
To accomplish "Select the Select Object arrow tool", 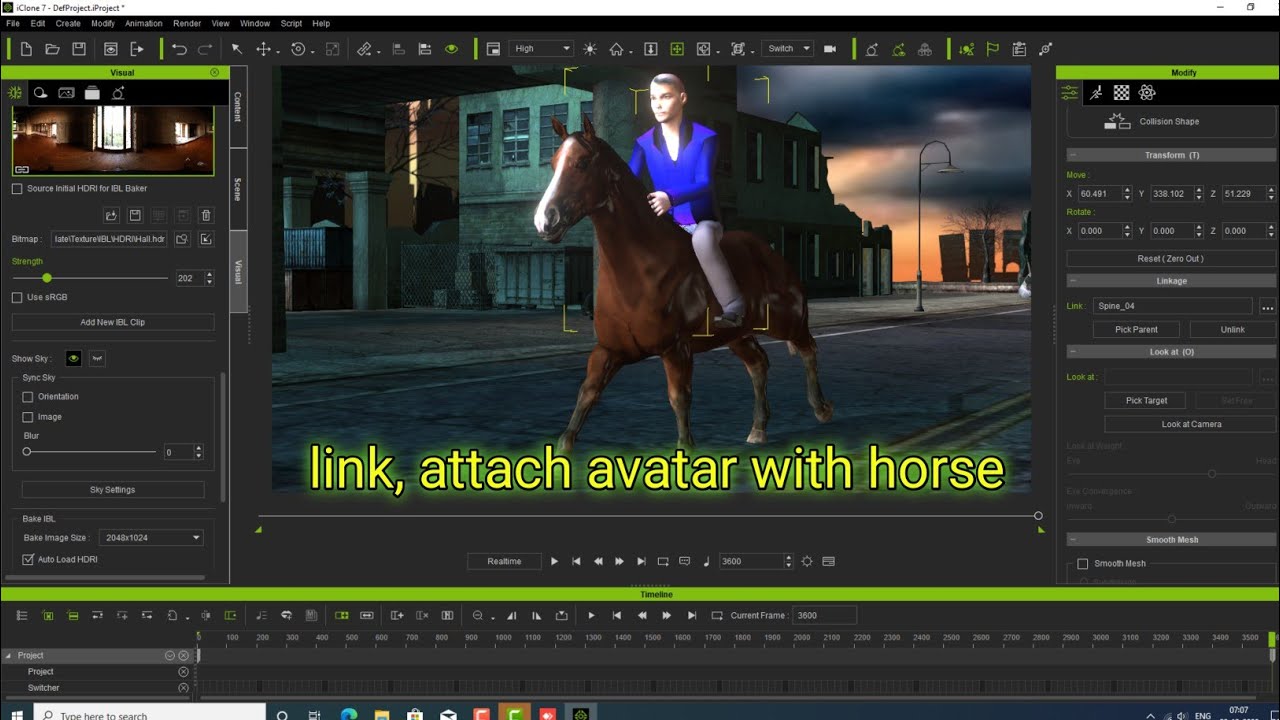I will coord(237,49).
